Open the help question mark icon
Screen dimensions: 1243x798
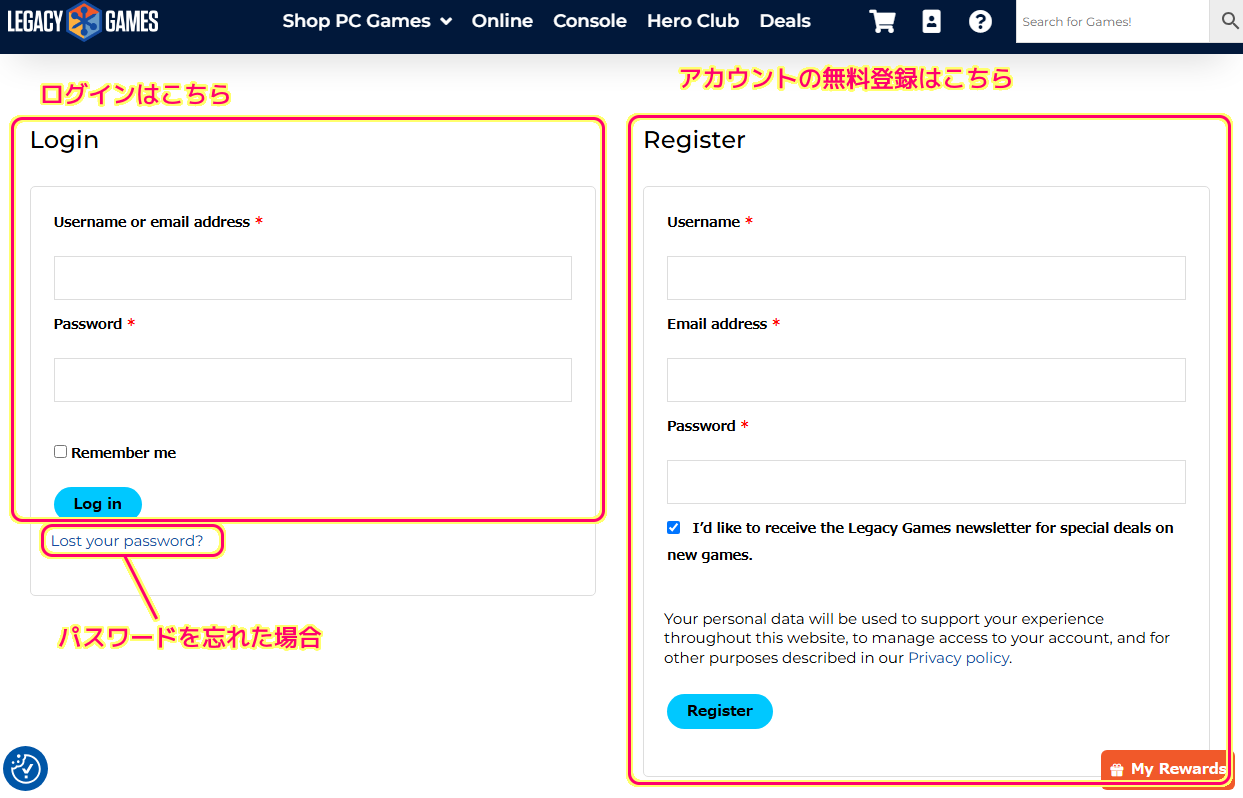pos(980,21)
